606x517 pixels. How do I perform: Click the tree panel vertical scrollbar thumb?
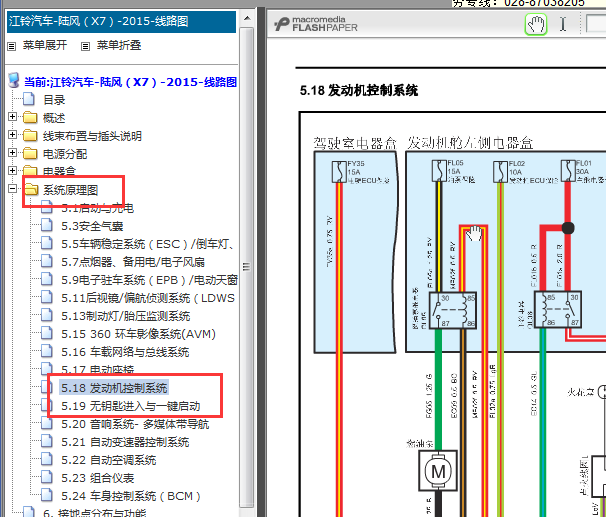point(247,267)
